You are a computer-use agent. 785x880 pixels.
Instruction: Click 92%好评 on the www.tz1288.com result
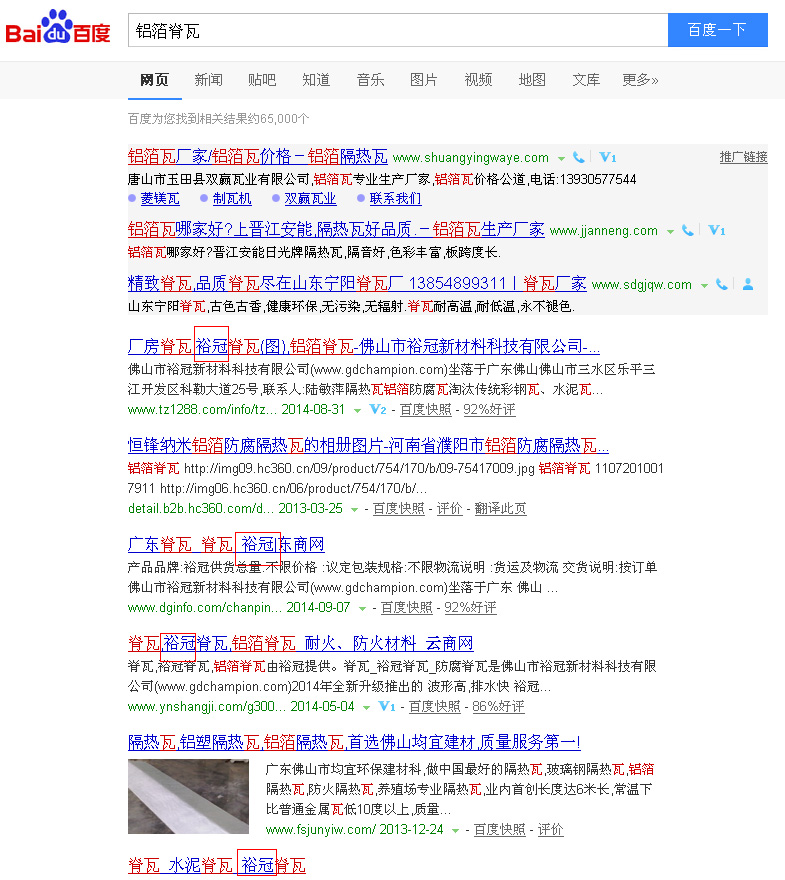[489, 410]
